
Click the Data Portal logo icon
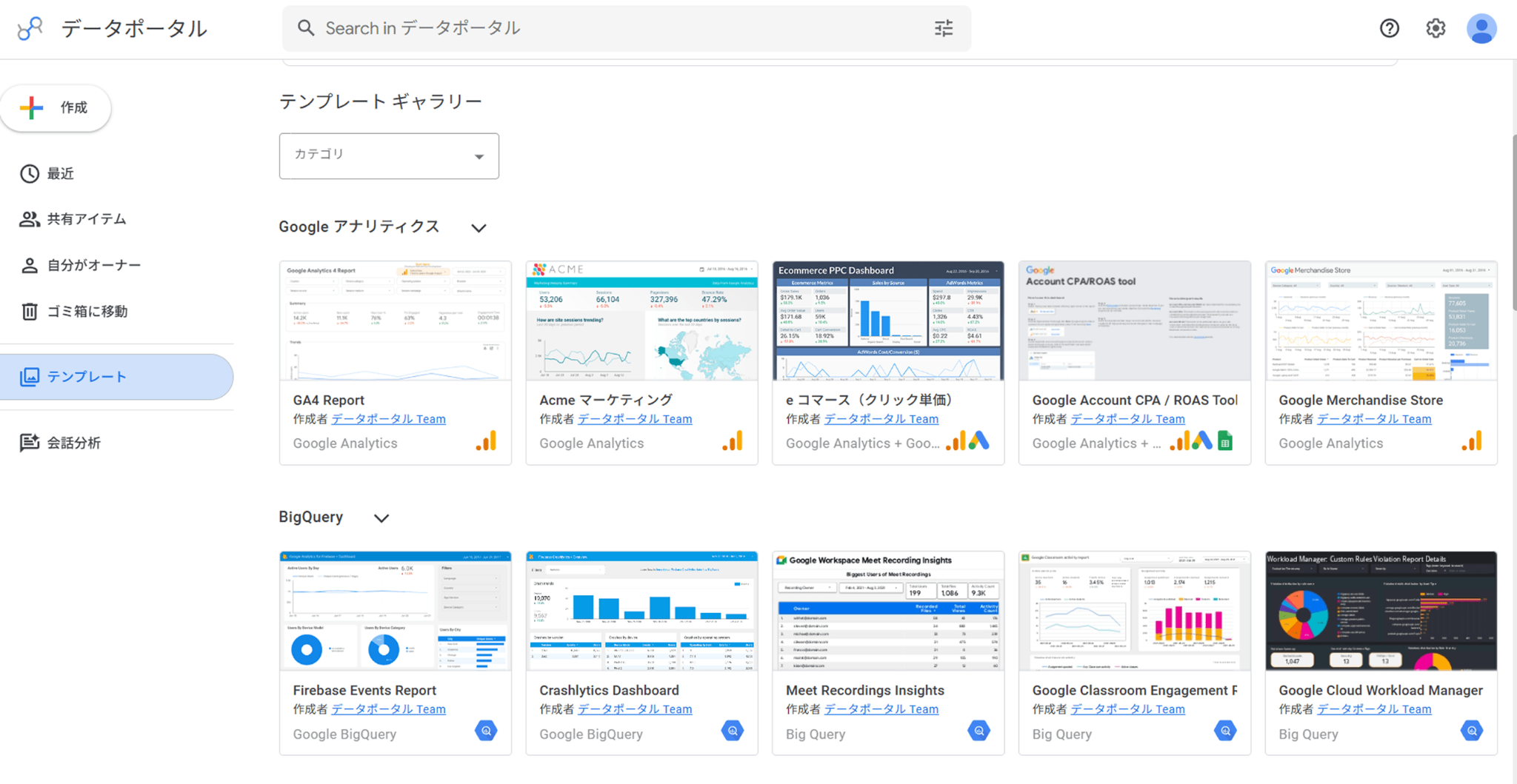click(30, 28)
